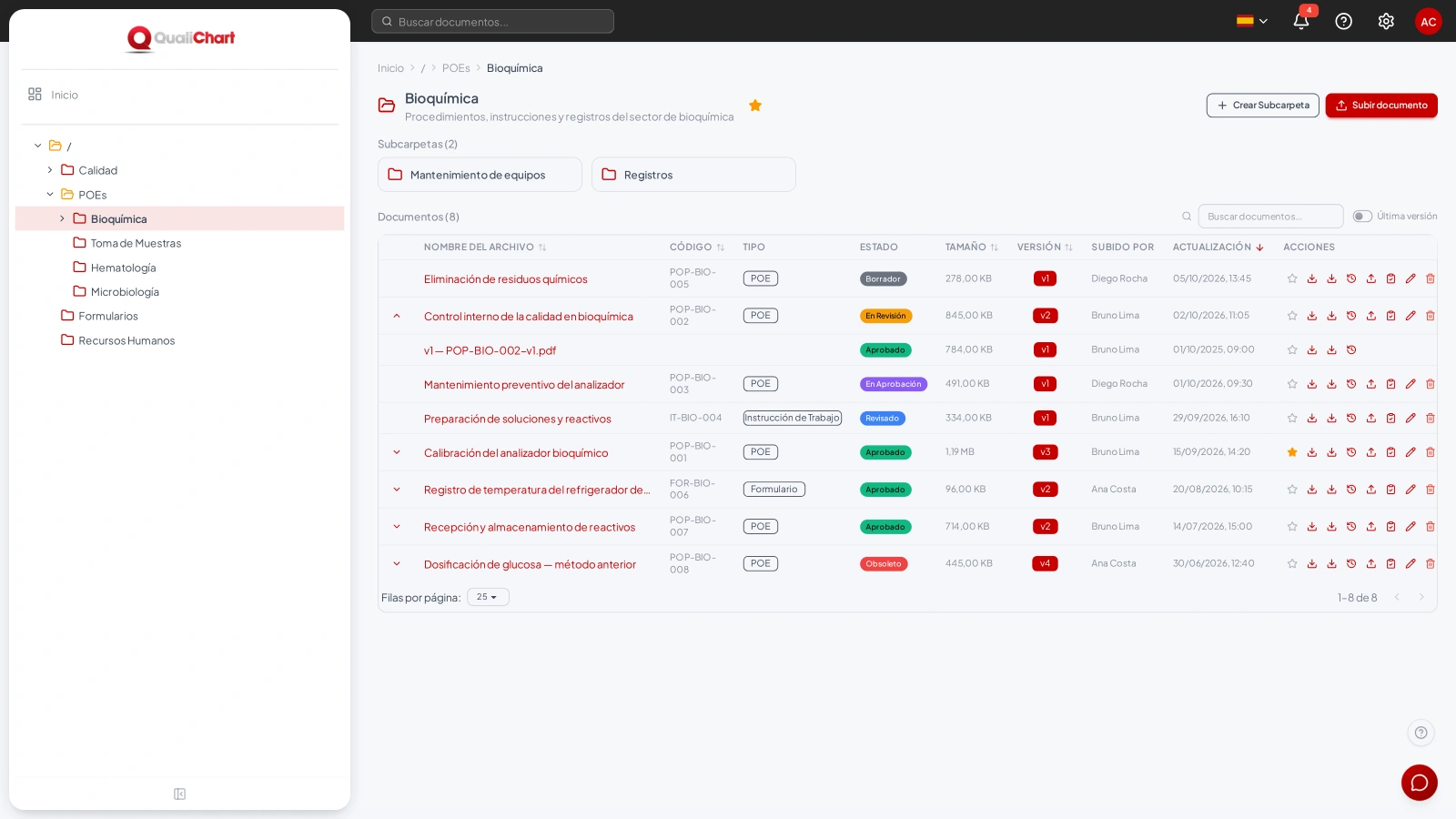This screenshot has height=819, width=1456.
Task: Open settings gear in top bar
Action: [x=1386, y=21]
